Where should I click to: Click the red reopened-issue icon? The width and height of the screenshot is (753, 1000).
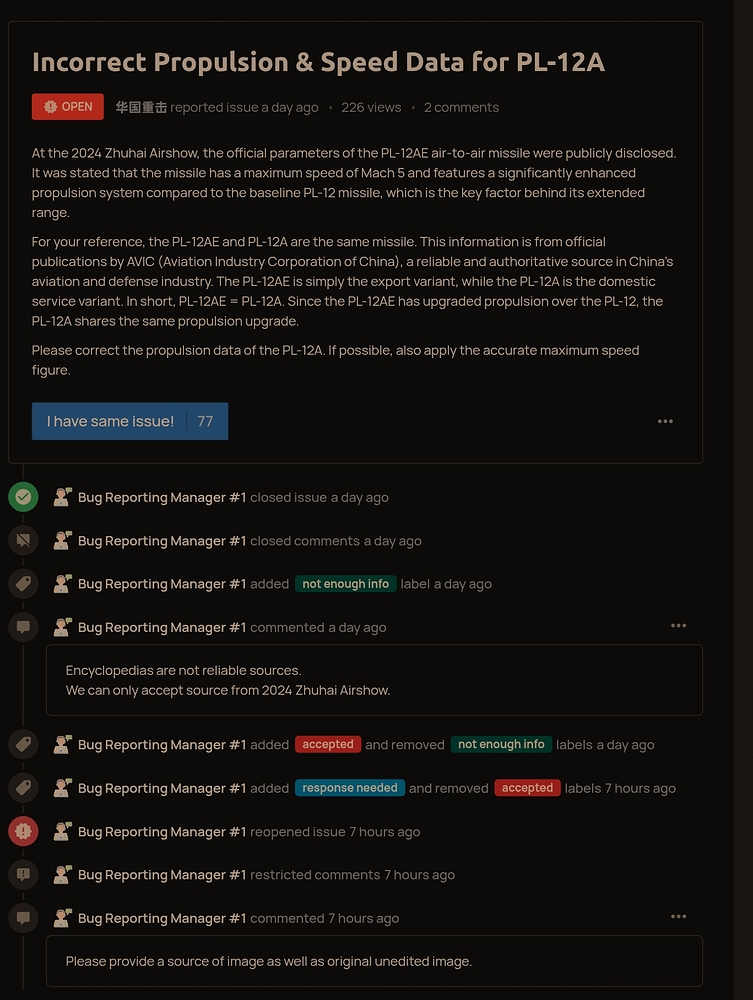coord(23,831)
